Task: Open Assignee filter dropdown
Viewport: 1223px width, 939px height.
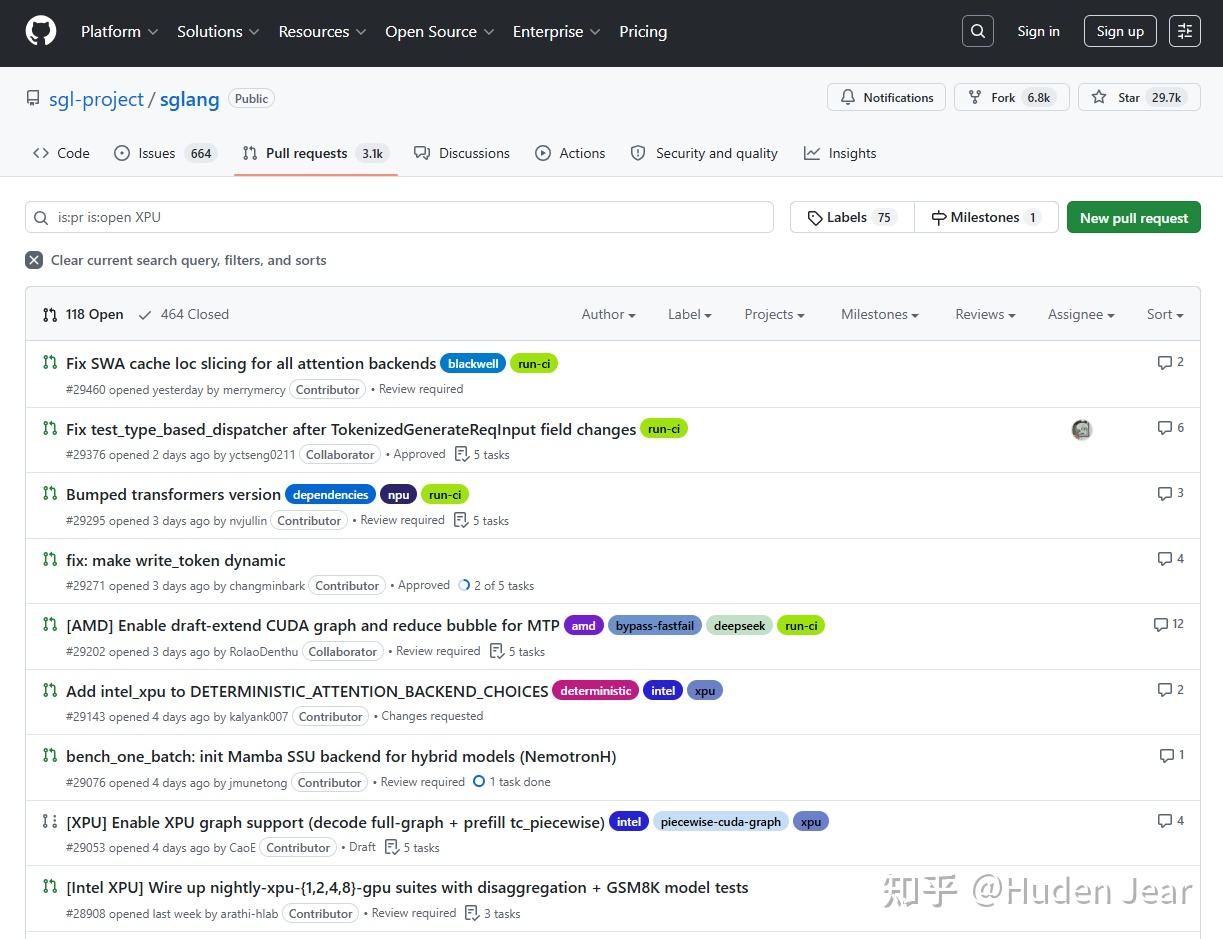Action: pos(1081,314)
